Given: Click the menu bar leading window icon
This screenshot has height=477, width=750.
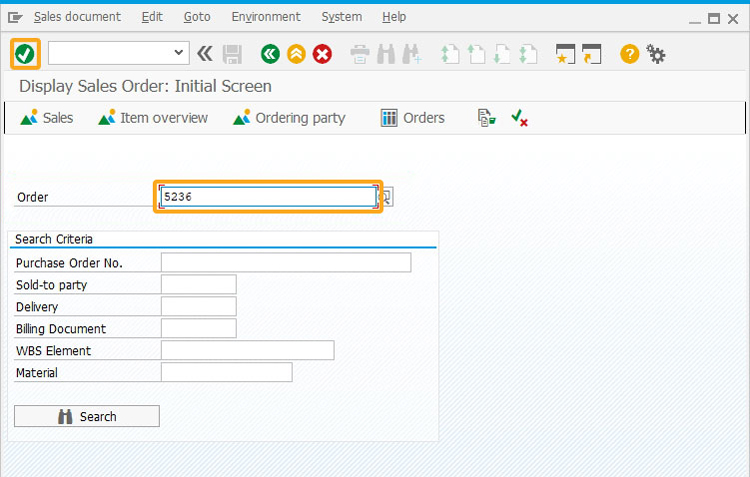Looking at the screenshot, I should (x=15, y=18).
